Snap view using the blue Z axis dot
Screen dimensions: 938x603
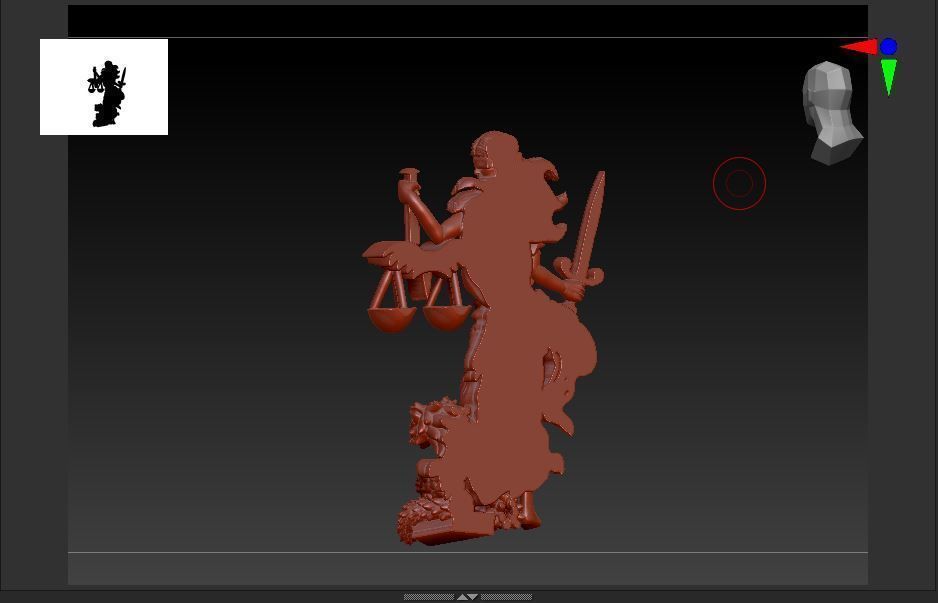point(888,46)
